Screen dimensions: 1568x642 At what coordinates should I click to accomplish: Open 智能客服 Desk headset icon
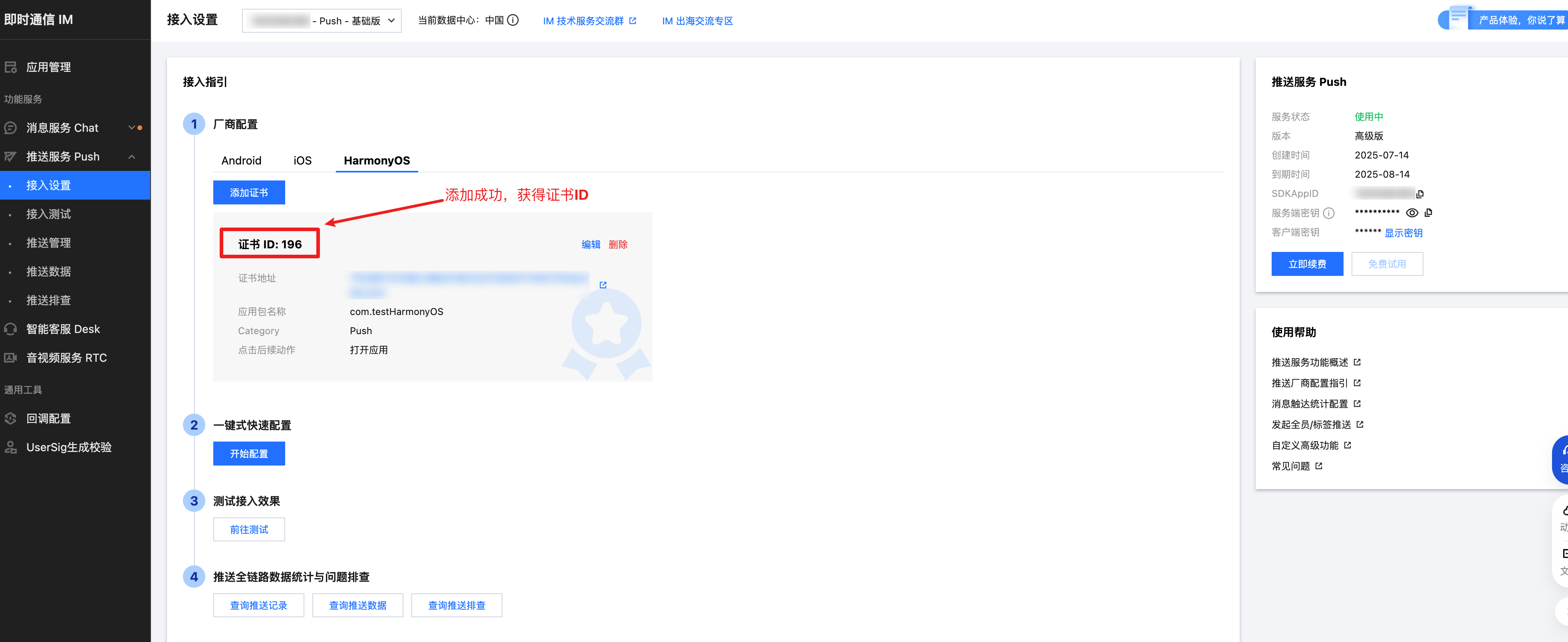tap(10, 329)
